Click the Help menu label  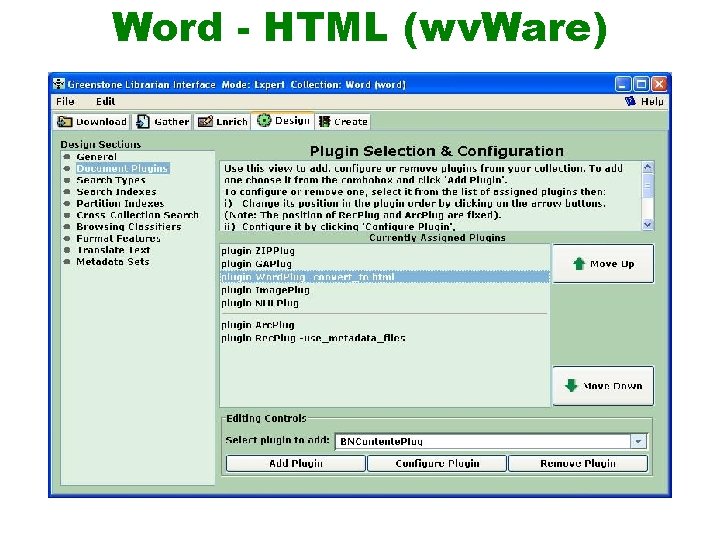[x=652, y=101]
